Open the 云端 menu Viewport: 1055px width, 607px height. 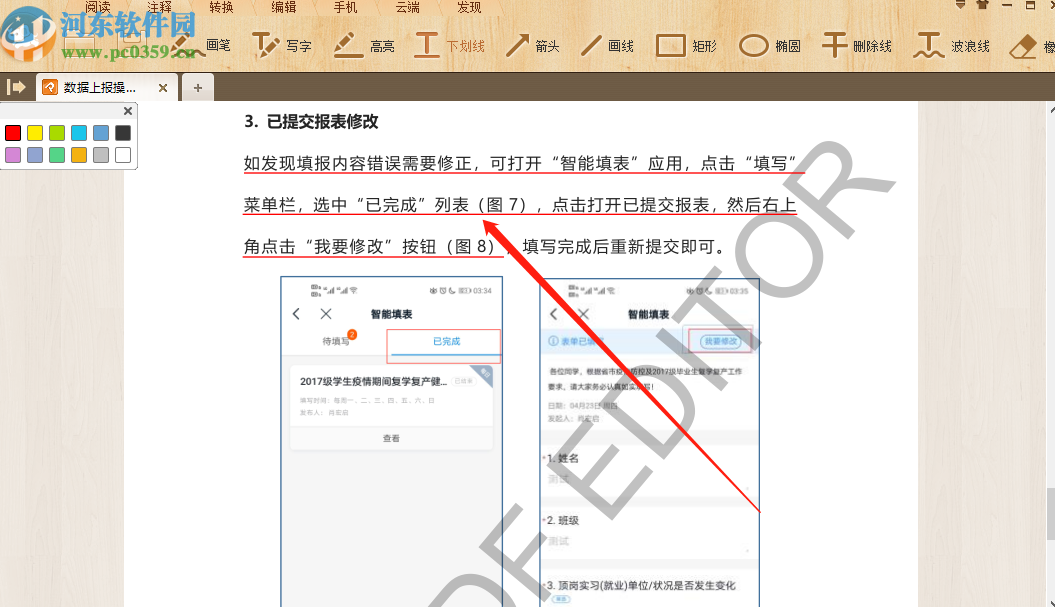[408, 7]
